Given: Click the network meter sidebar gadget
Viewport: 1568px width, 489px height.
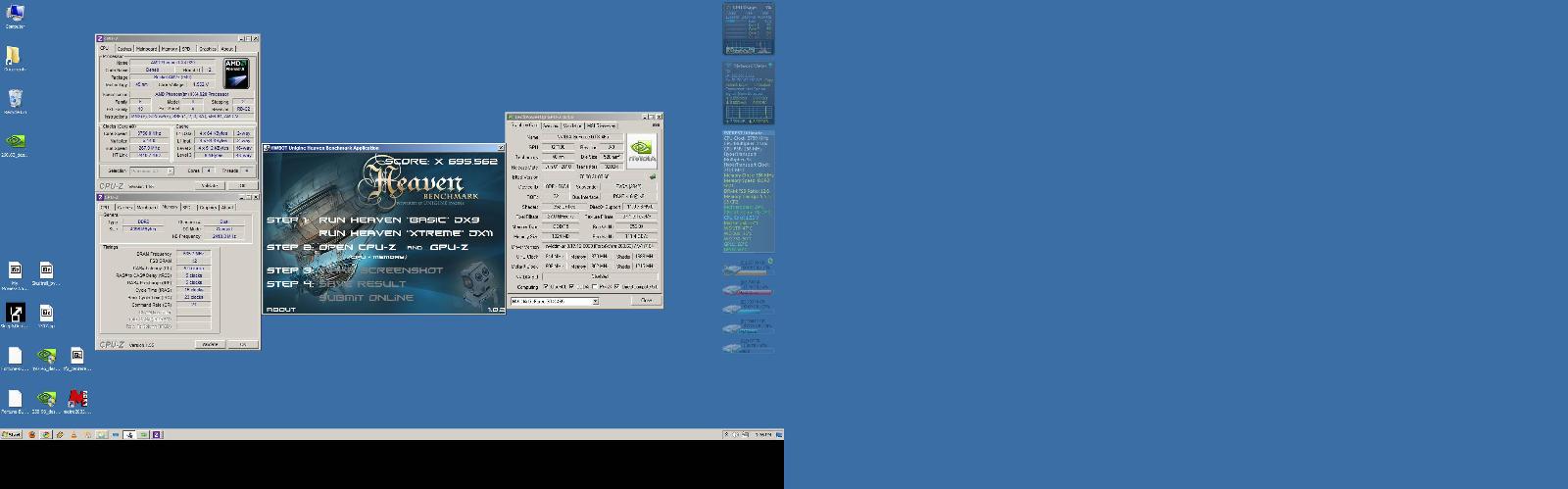Looking at the screenshot, I should 749,93.
